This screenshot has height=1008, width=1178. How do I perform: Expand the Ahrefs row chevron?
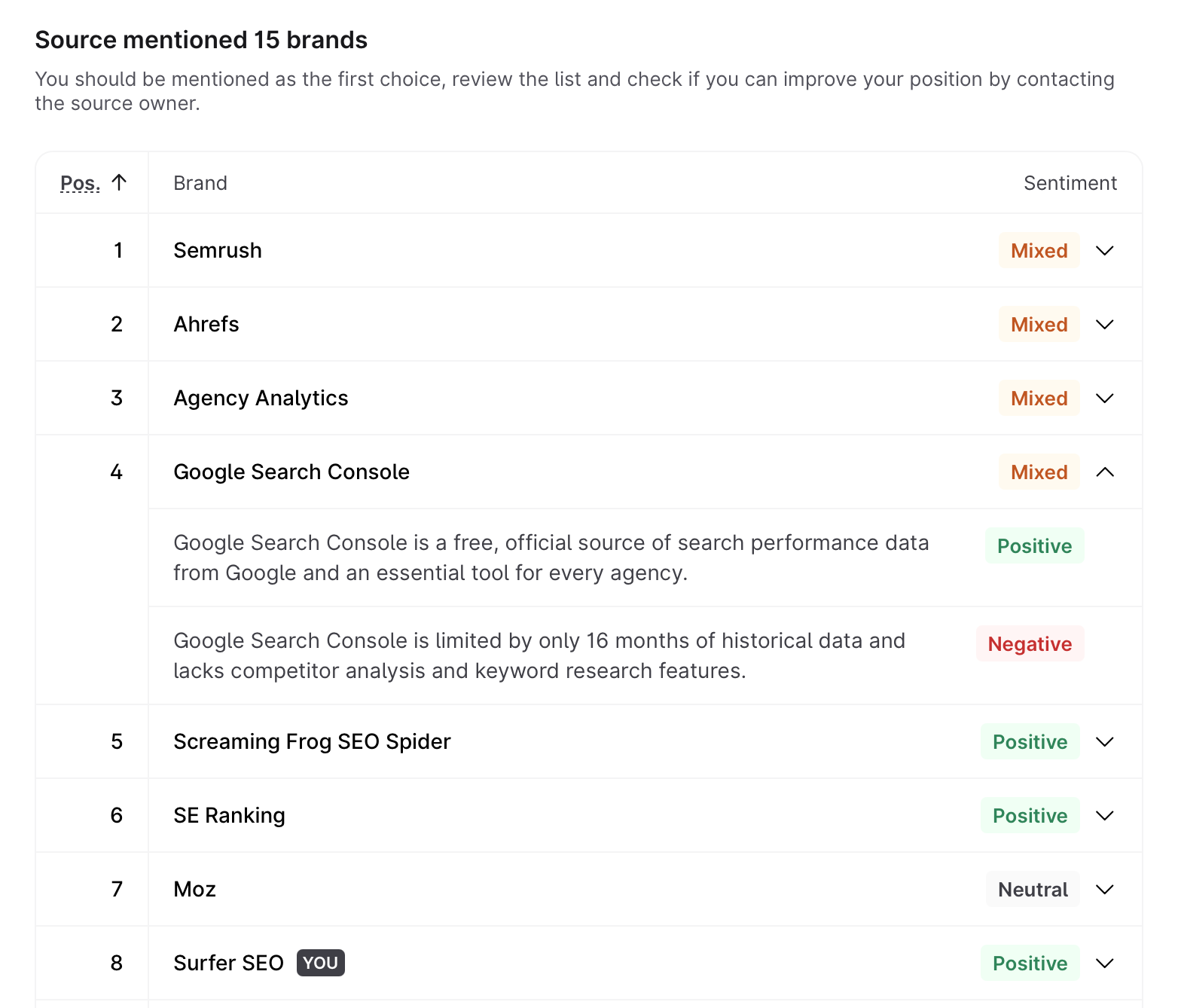coord(1104,324)
